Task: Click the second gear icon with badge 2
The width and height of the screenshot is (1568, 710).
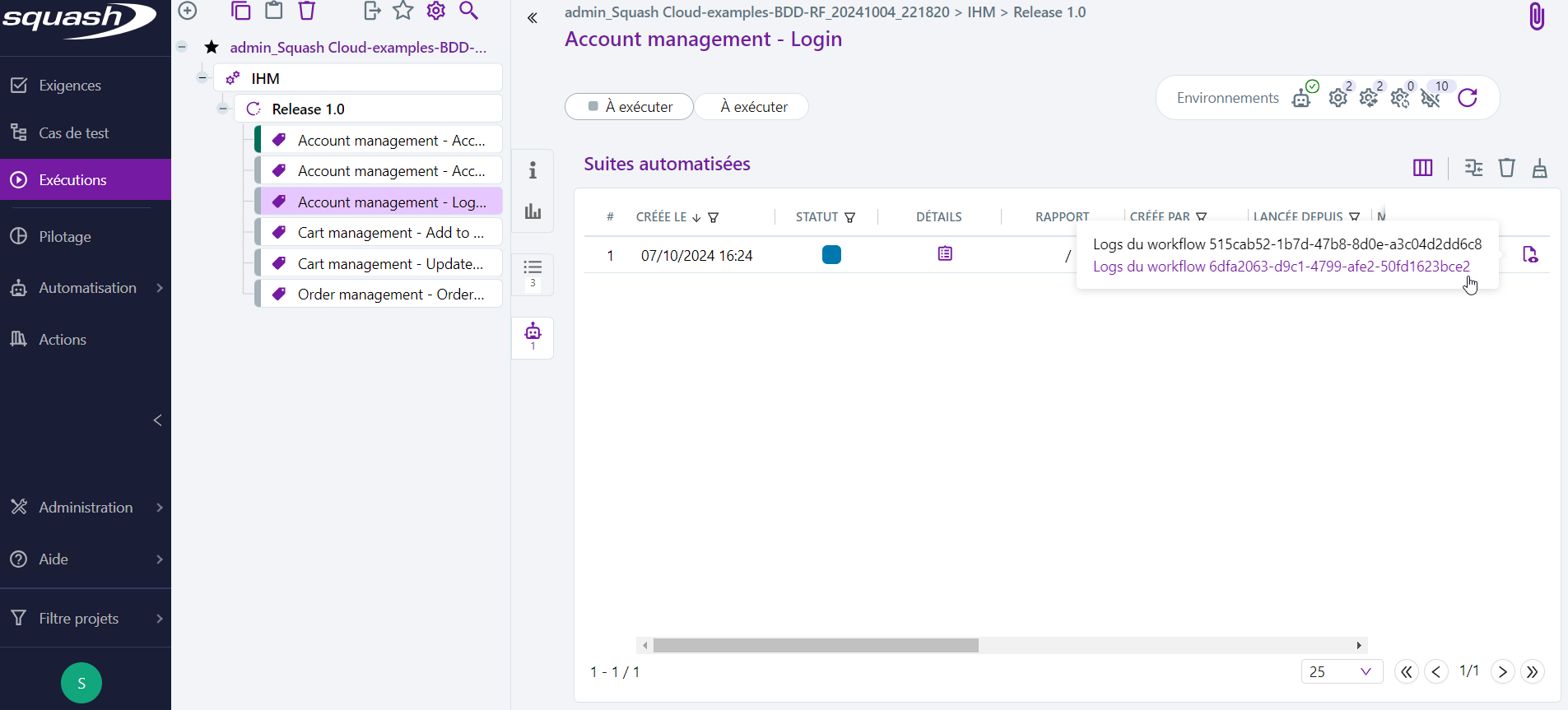Action: (x=1370, y=98)
